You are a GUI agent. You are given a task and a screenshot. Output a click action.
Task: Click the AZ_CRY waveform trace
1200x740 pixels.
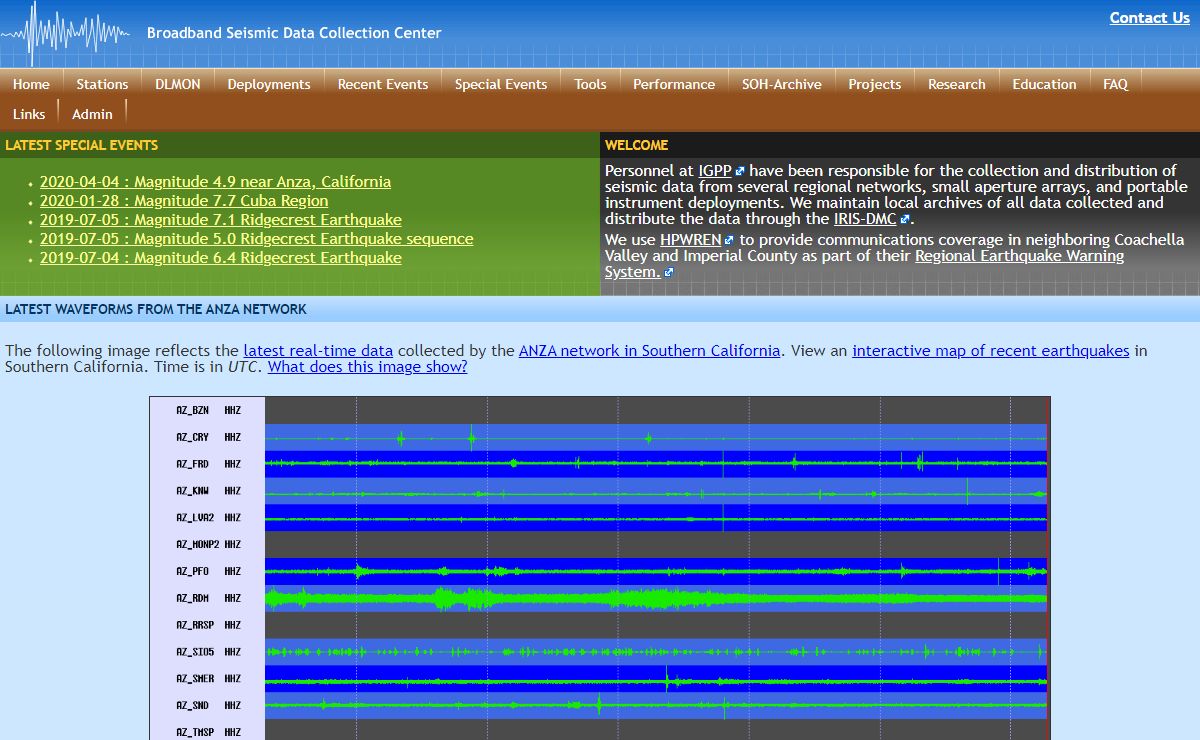point(656,437)
